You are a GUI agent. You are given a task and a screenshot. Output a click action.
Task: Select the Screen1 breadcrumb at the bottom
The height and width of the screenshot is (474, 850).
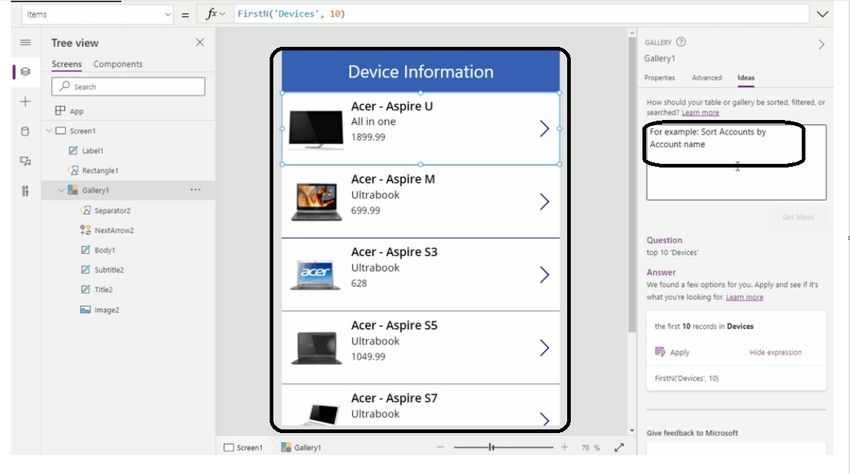[243, 447]
